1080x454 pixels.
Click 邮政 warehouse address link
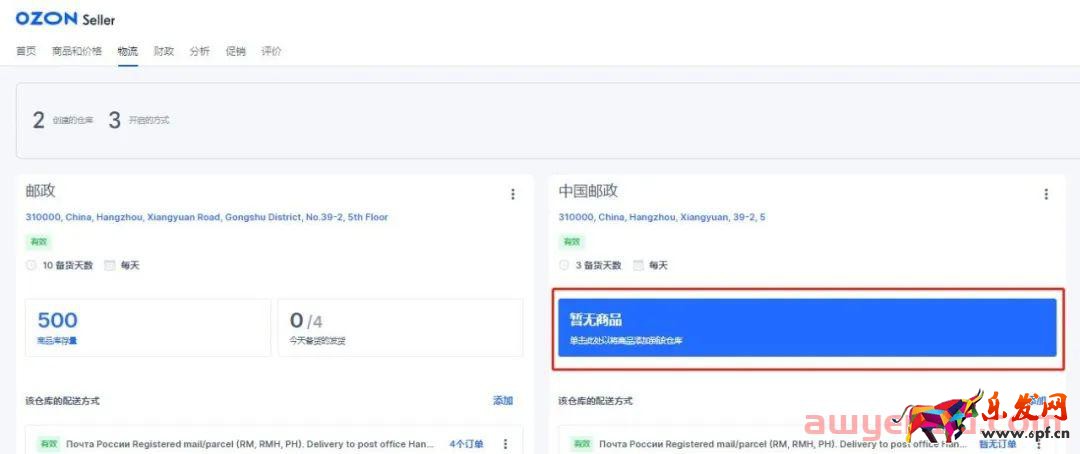207,217
